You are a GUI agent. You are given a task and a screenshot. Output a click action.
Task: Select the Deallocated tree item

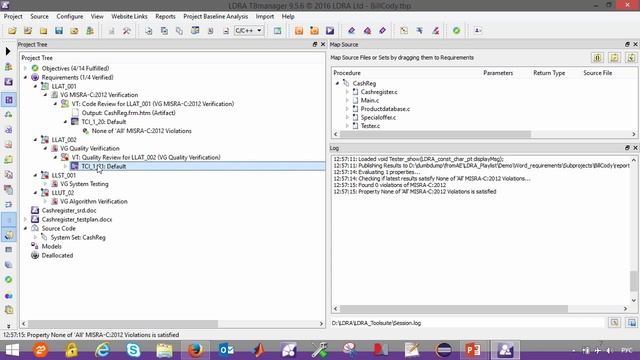(57, 256)
